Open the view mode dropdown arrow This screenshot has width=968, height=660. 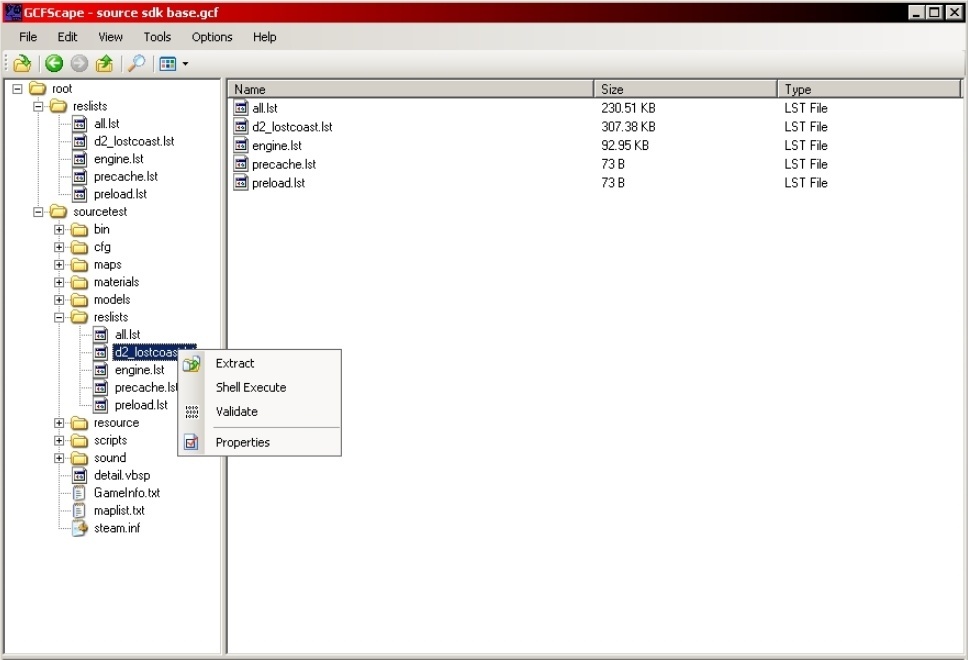pyautogui.click(x=185, y=64)
